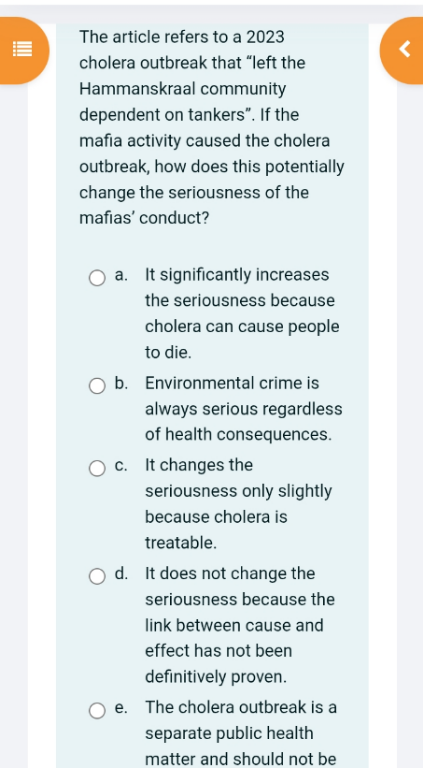
Task: Click answer text 'The cholera outbreak is a separate'
Action: [x=241, y=733]
